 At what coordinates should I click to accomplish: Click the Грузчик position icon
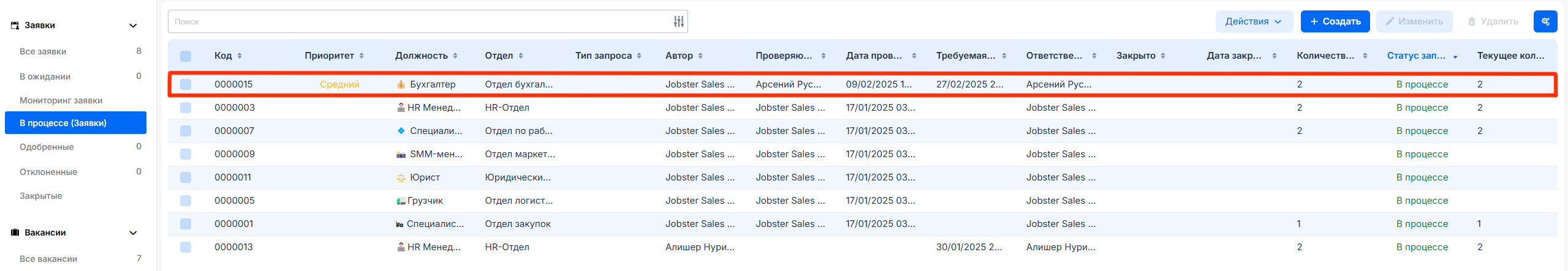pos(401,201)
